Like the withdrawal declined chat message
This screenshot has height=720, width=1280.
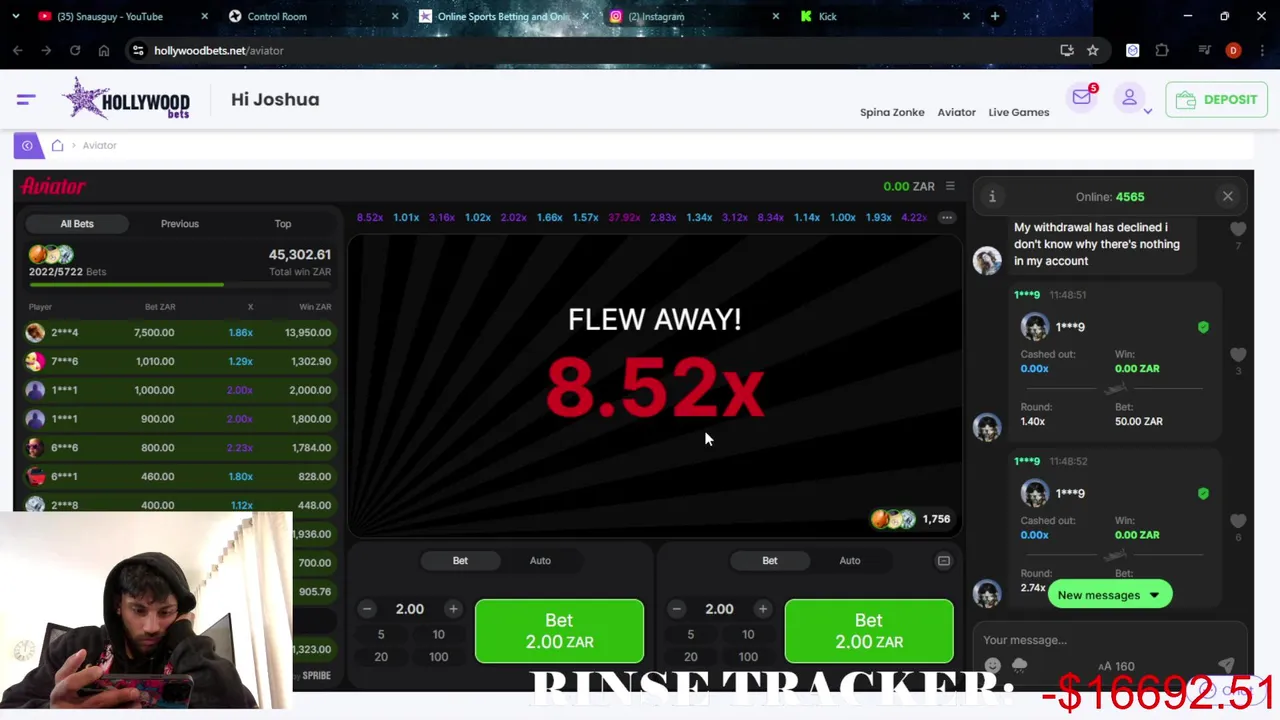(x=1238, y=229)
